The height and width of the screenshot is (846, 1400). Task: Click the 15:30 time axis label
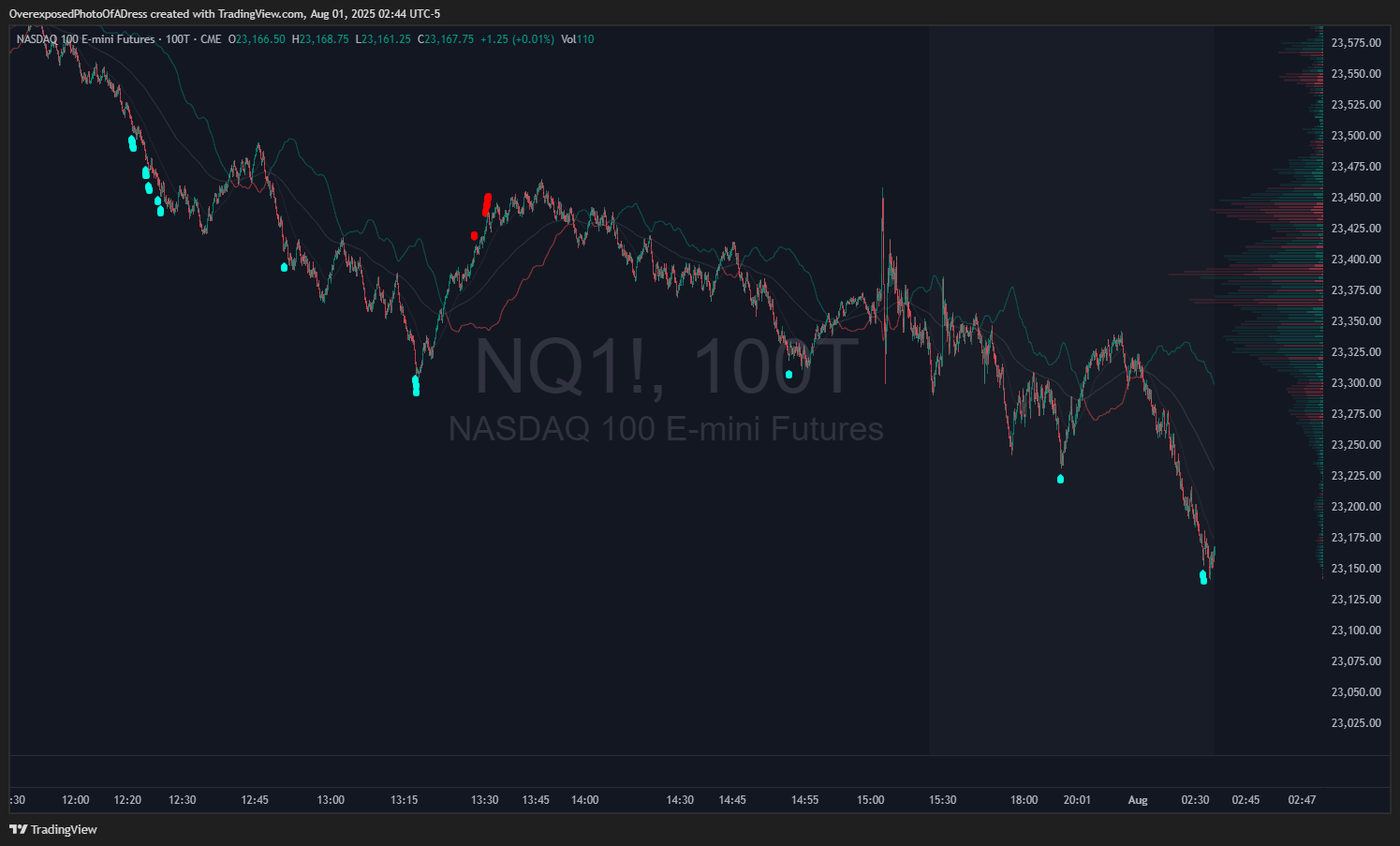943,800
